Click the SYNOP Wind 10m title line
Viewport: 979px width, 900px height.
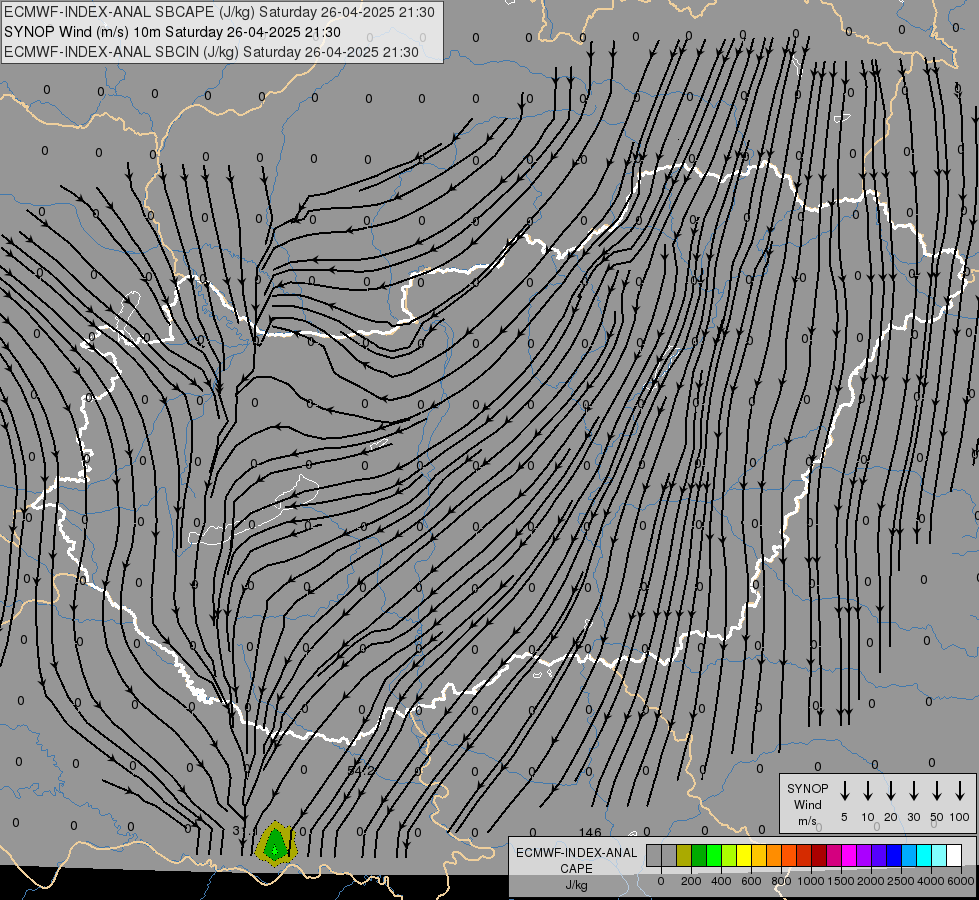[x=172, y=32]
